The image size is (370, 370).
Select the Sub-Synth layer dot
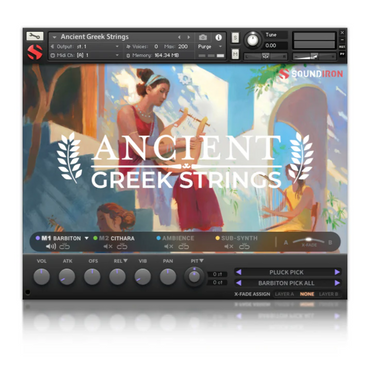tap(218, 238)
